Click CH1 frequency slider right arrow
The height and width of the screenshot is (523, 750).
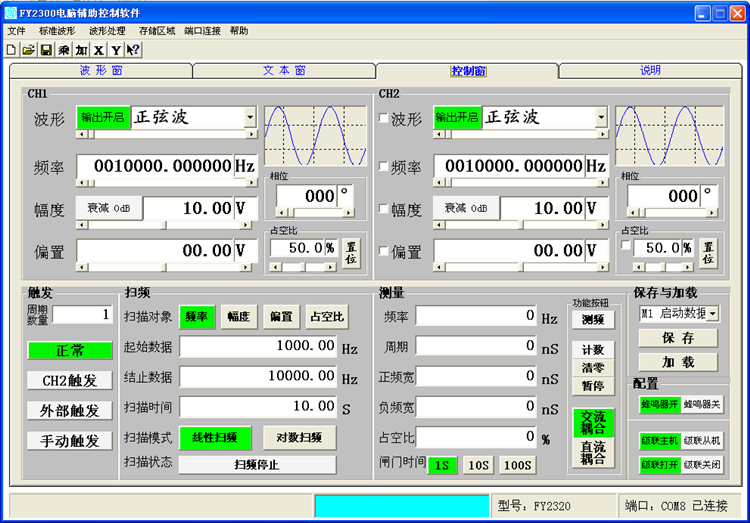(x=252, y=182)
